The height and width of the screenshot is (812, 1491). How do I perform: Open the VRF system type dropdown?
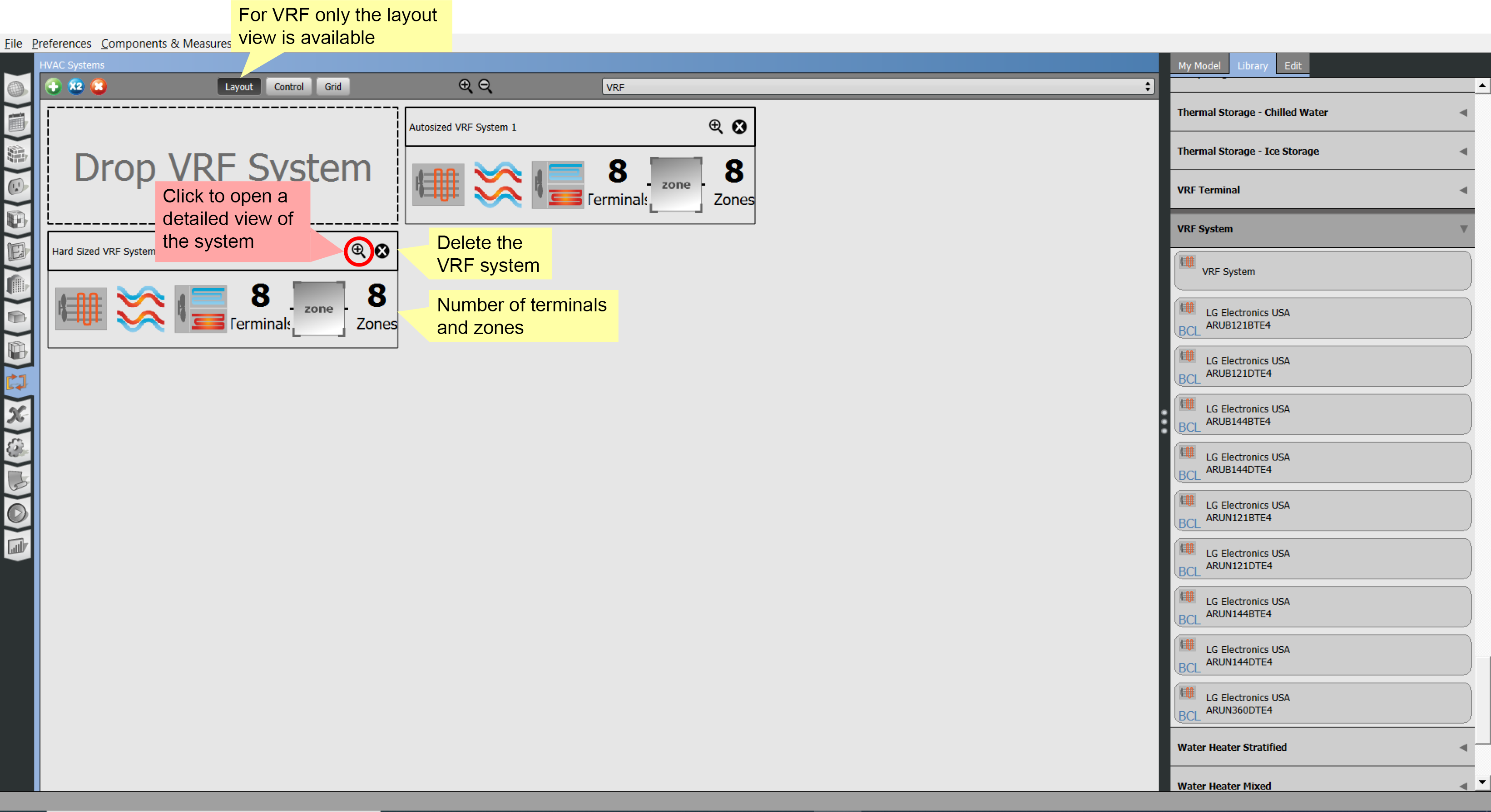1148,87
